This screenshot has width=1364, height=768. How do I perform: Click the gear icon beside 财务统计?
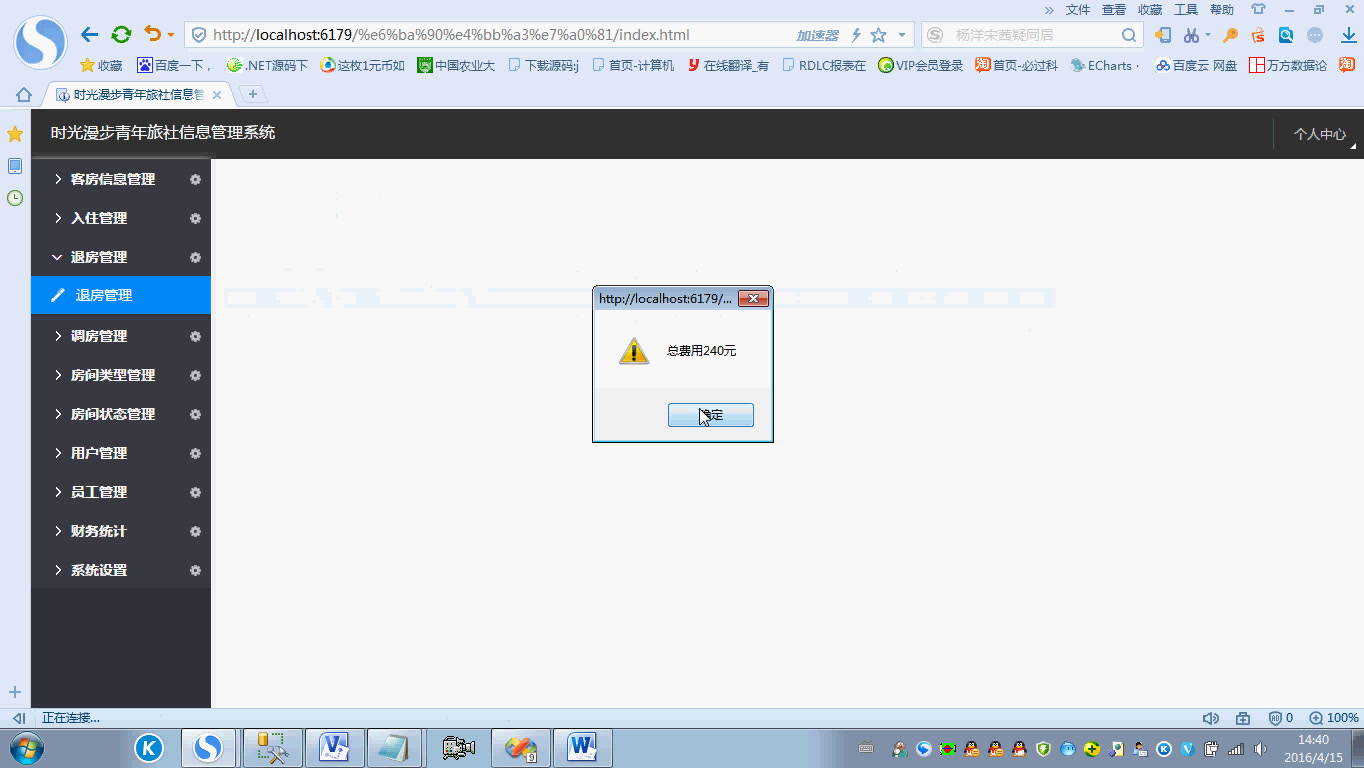click(196, 531)
